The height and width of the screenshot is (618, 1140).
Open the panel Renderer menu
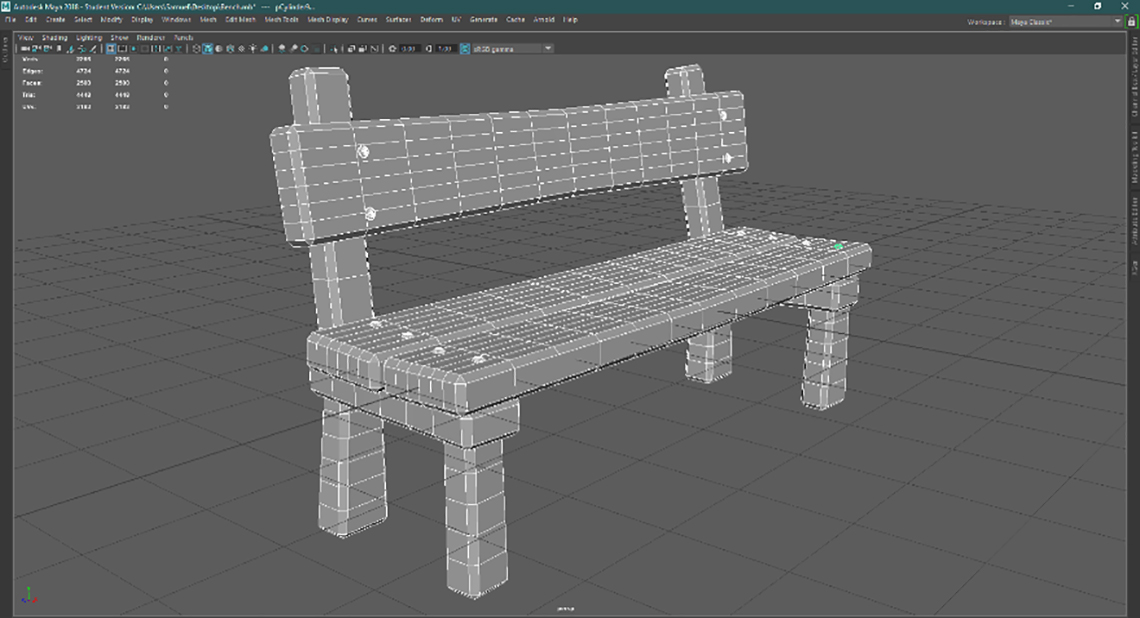(150, 37)
